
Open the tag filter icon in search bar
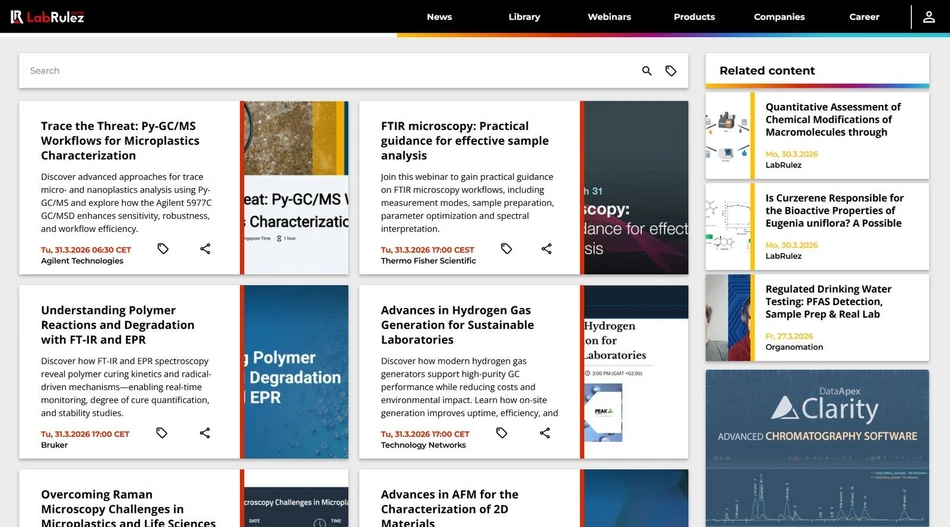tap(671, 71)
